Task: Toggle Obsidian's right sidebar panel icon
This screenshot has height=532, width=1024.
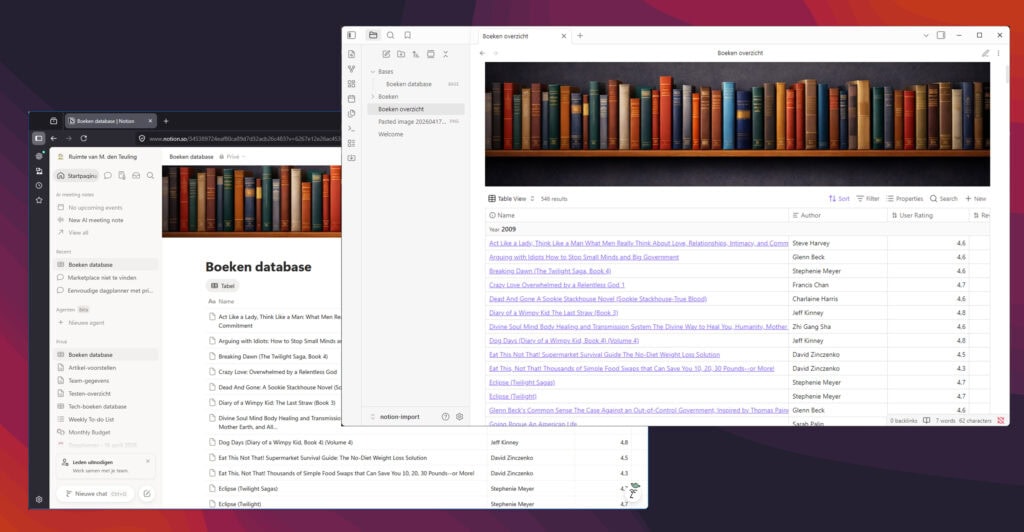Action: (x=941, y=35)
